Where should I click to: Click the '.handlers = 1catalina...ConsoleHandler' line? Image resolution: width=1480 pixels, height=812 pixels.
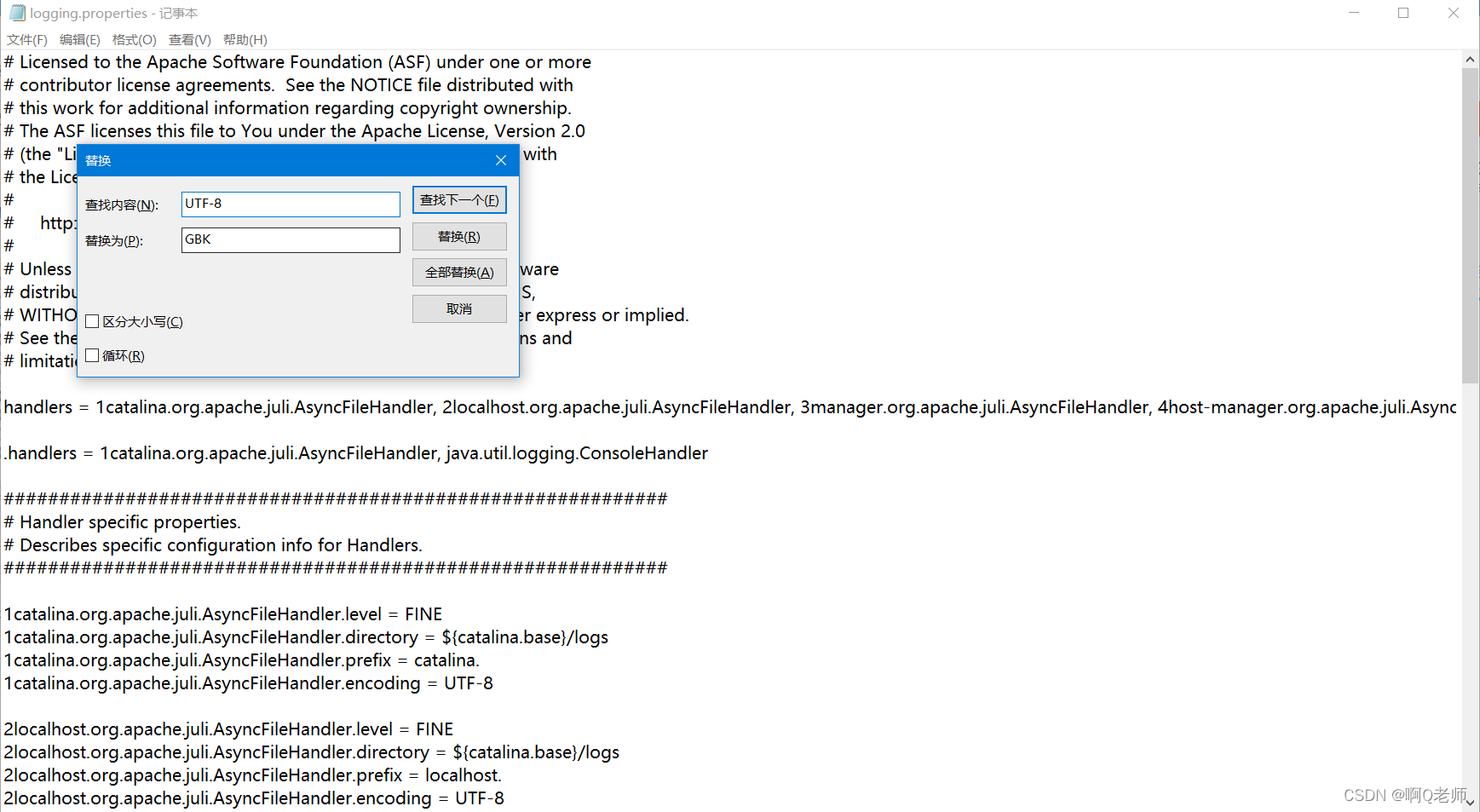(x=356, y=453)
